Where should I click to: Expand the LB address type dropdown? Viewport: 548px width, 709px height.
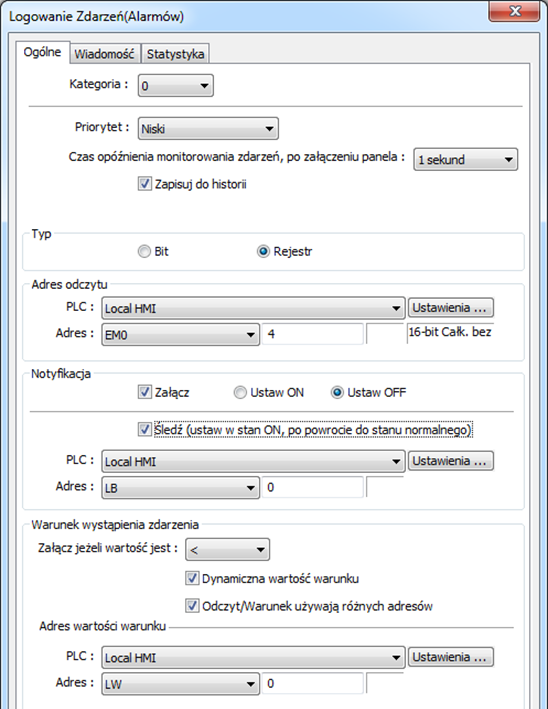tap(180, 488)
